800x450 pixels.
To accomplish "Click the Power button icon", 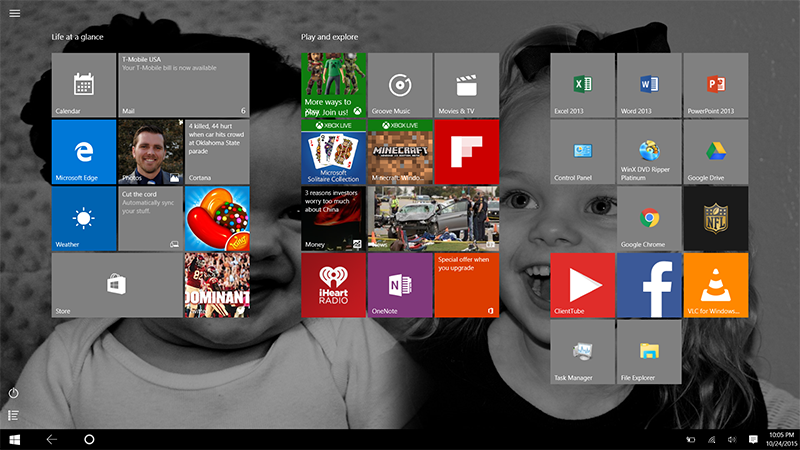I will [14, 393].
